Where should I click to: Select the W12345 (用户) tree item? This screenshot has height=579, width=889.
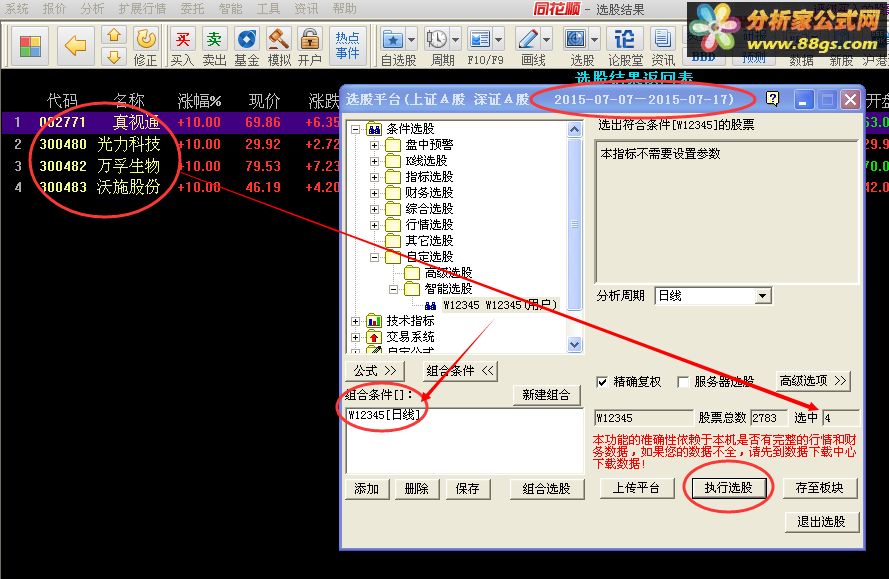point(499,305)
